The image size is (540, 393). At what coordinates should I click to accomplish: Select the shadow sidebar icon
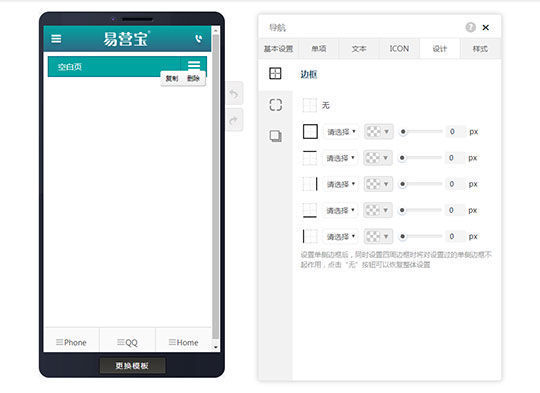(x=275, y=136)
